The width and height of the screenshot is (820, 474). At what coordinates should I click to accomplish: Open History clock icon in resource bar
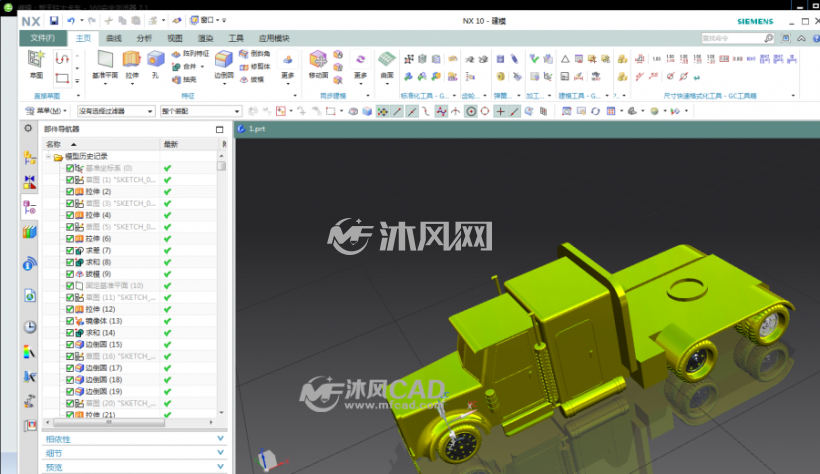tap(30, 327)
